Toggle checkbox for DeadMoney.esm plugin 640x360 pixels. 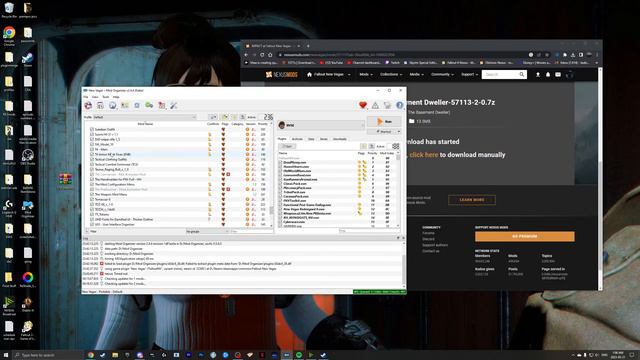point(280,162)
